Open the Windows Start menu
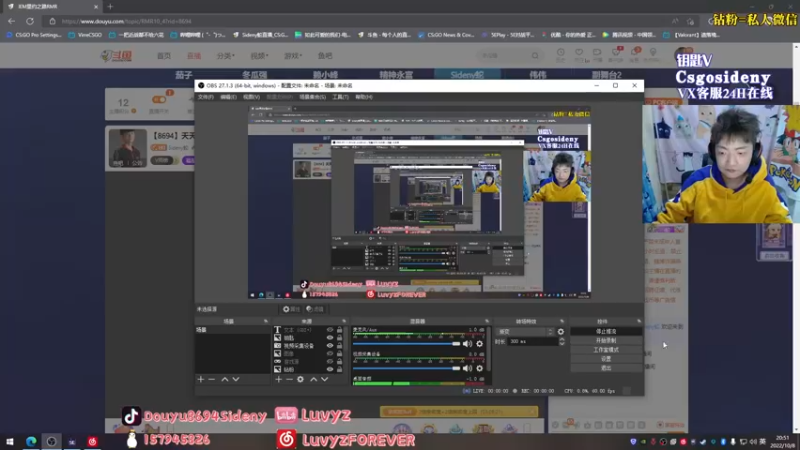This screenshot has width=800, height=450. [10, 441]
